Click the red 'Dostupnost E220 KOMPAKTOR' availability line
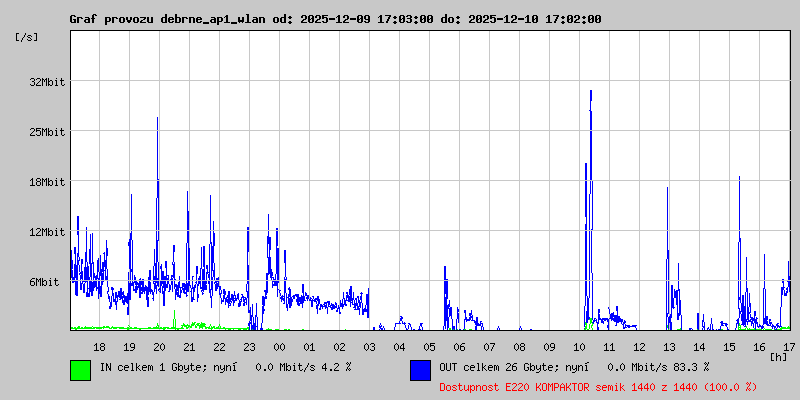The image size is (800, 400). coord(598,387)
